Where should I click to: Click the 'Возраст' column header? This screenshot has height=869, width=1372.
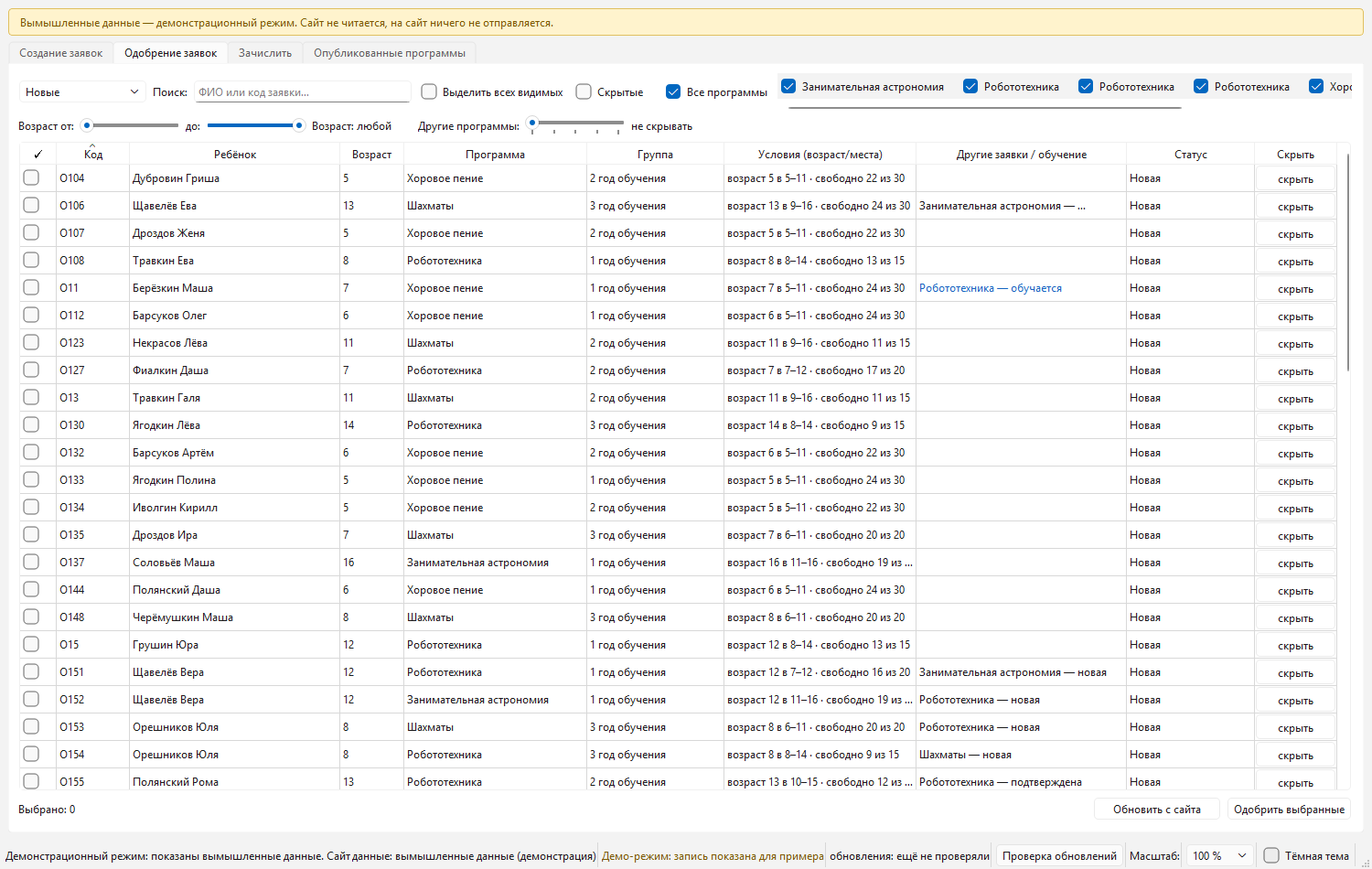(x=371, y=155)
